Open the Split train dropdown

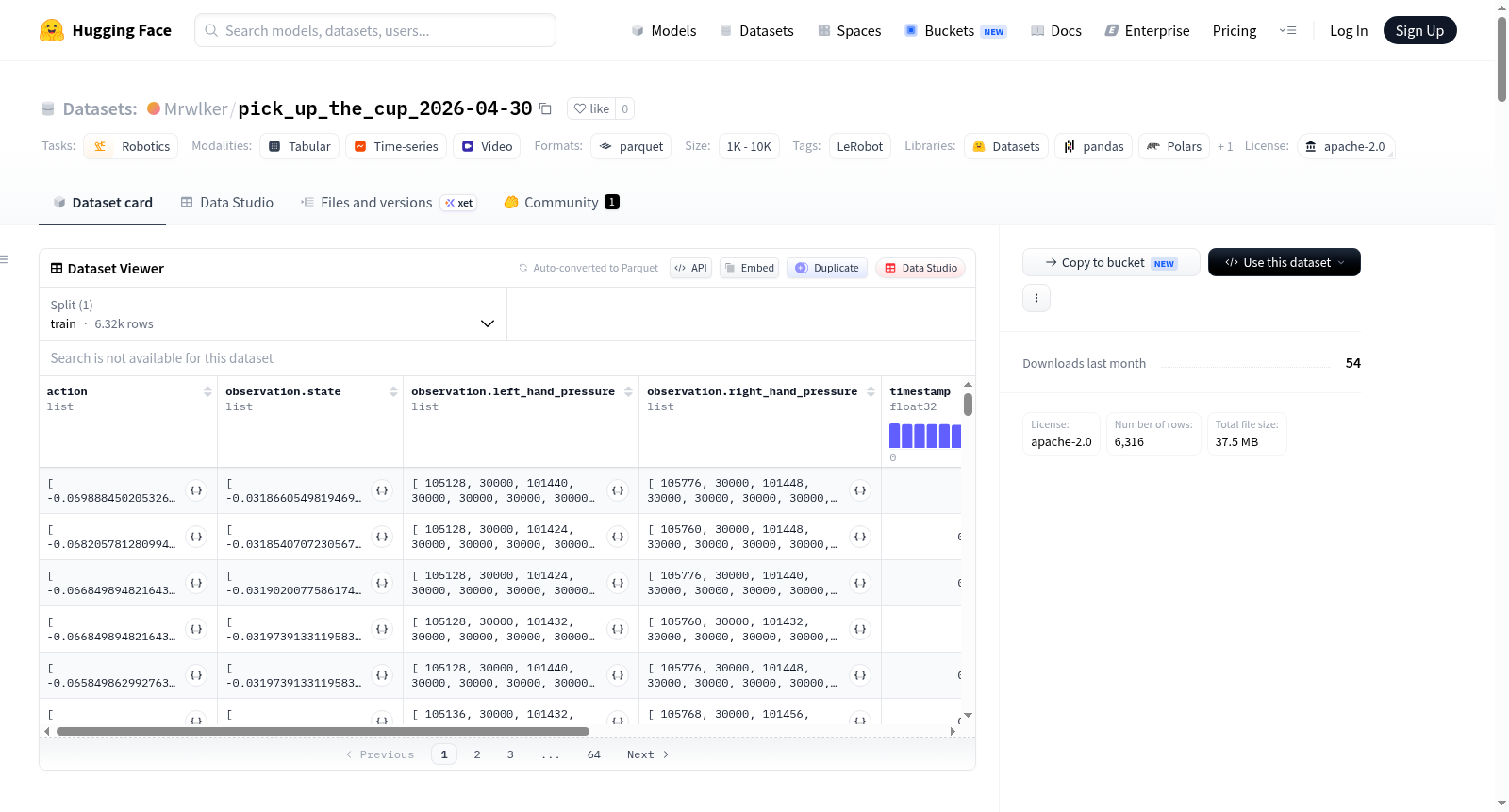pyautogui.click(x=273, y=314)
